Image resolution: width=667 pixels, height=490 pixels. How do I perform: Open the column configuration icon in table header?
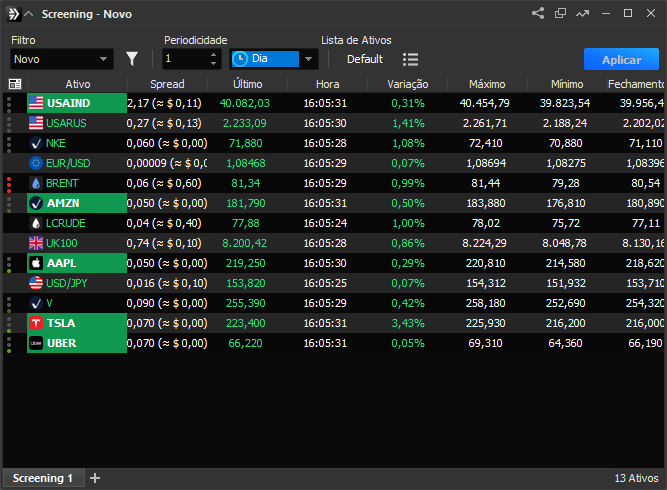(15, 85)
